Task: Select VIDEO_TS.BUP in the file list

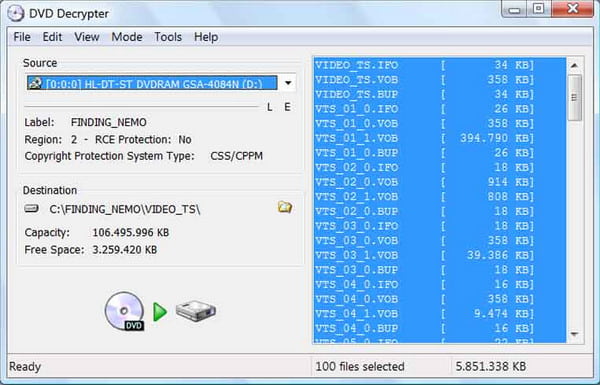Action: point(440,94)
